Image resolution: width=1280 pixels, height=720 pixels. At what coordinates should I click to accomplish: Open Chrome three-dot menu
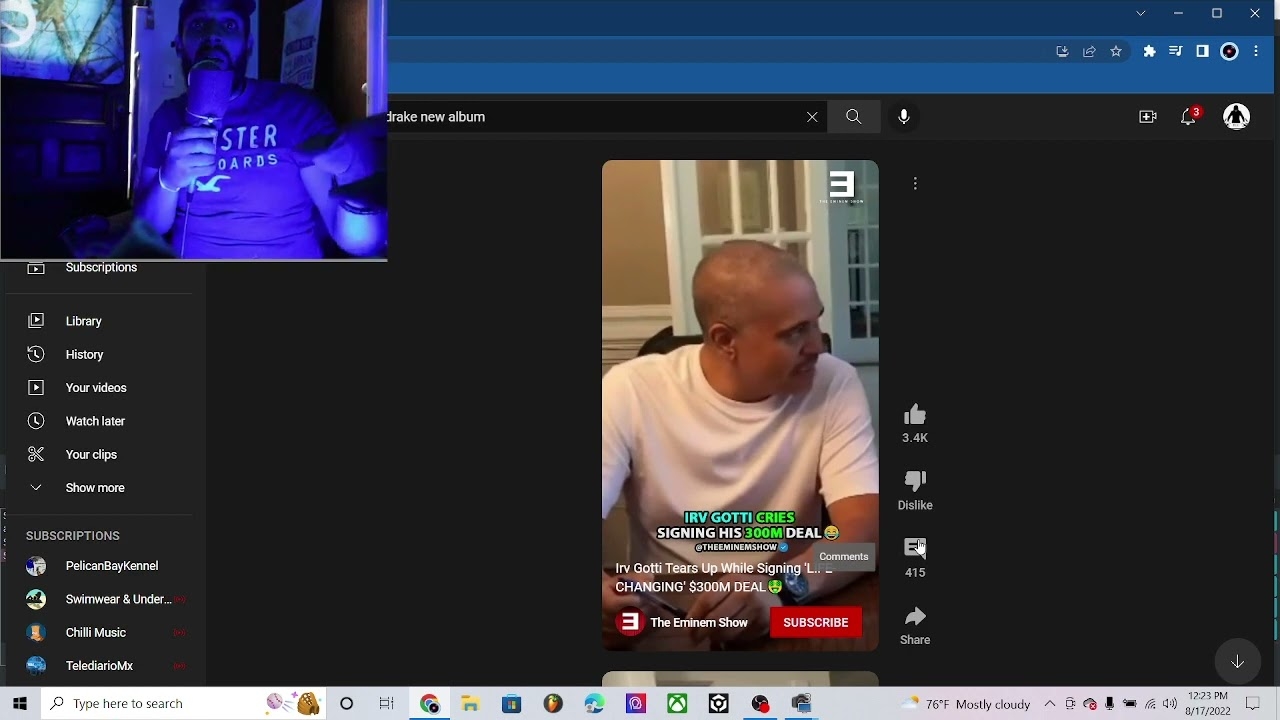pyautogui.click(x=1256, y=51)
